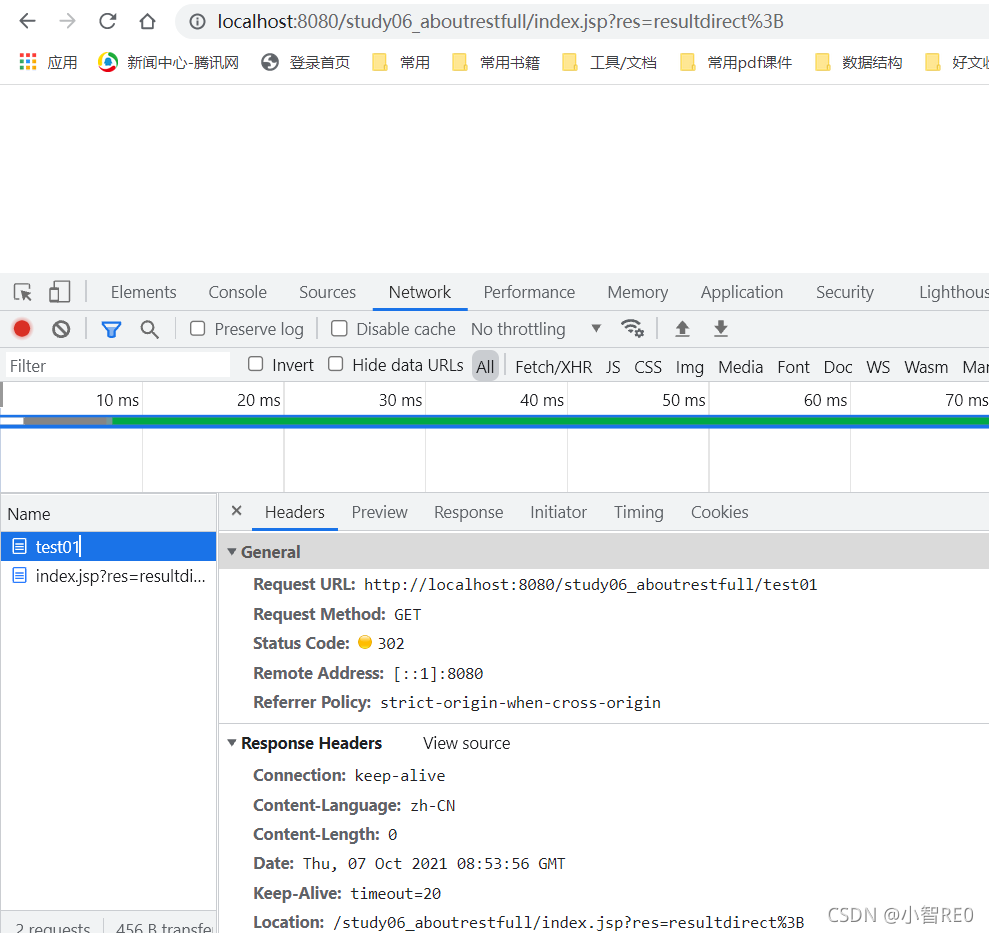Open the Response detail tab
Screen dimensions: 989x933
coord(469,512)
